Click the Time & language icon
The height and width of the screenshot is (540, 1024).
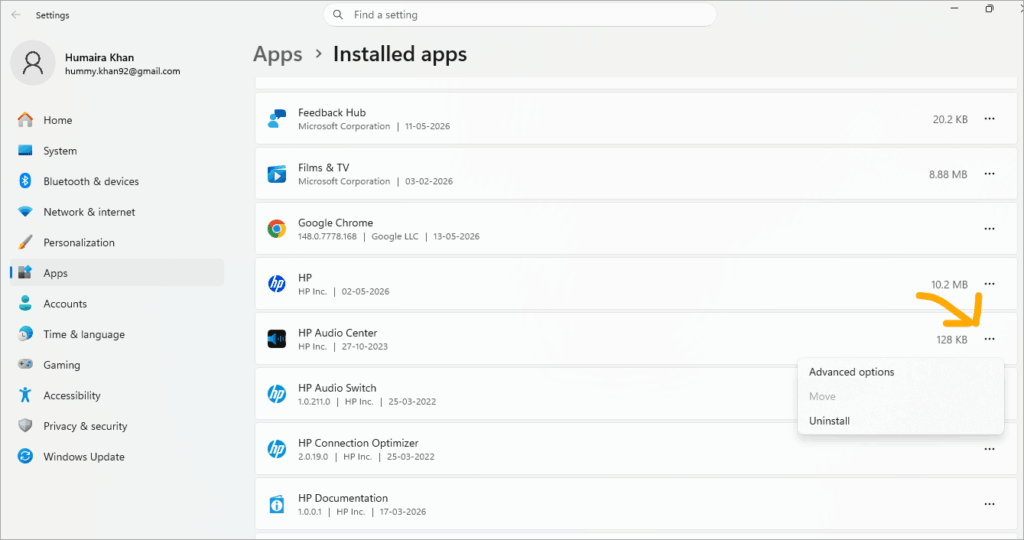coord(25,334)
